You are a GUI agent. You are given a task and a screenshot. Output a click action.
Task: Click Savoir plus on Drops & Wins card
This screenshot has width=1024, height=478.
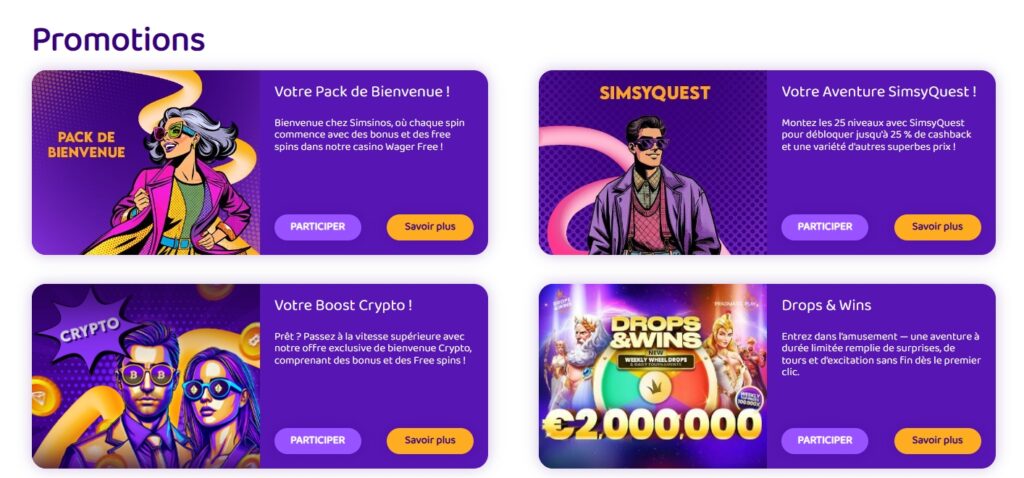click(x=937, y=440)
